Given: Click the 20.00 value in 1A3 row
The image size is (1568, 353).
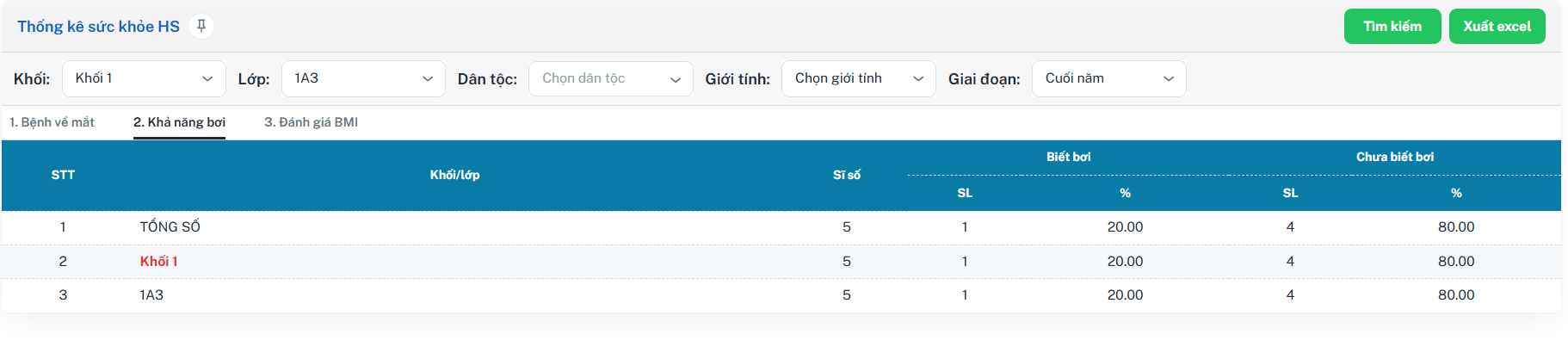Looking at the screenshot, I should 1125,294.
